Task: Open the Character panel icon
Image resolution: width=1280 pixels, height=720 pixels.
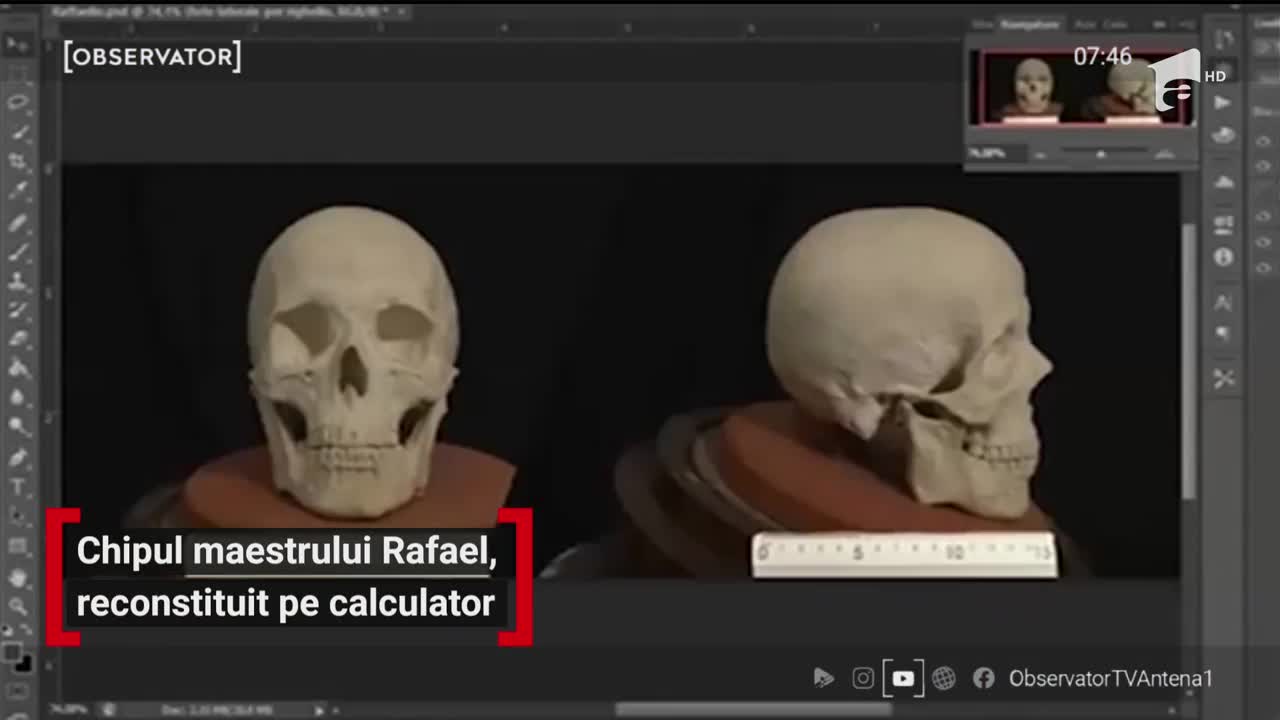Action: click(1224, 302)
